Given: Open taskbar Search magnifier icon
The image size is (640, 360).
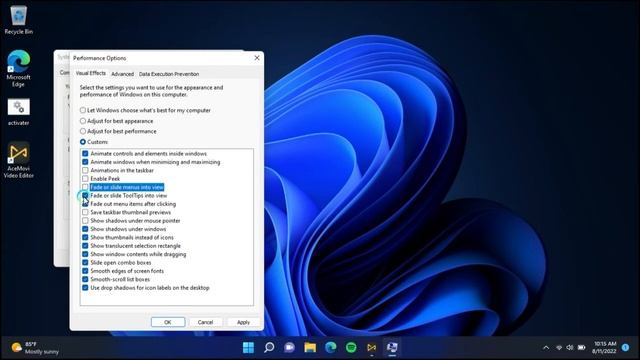Looking at the screenshot, I should [269, 347].
